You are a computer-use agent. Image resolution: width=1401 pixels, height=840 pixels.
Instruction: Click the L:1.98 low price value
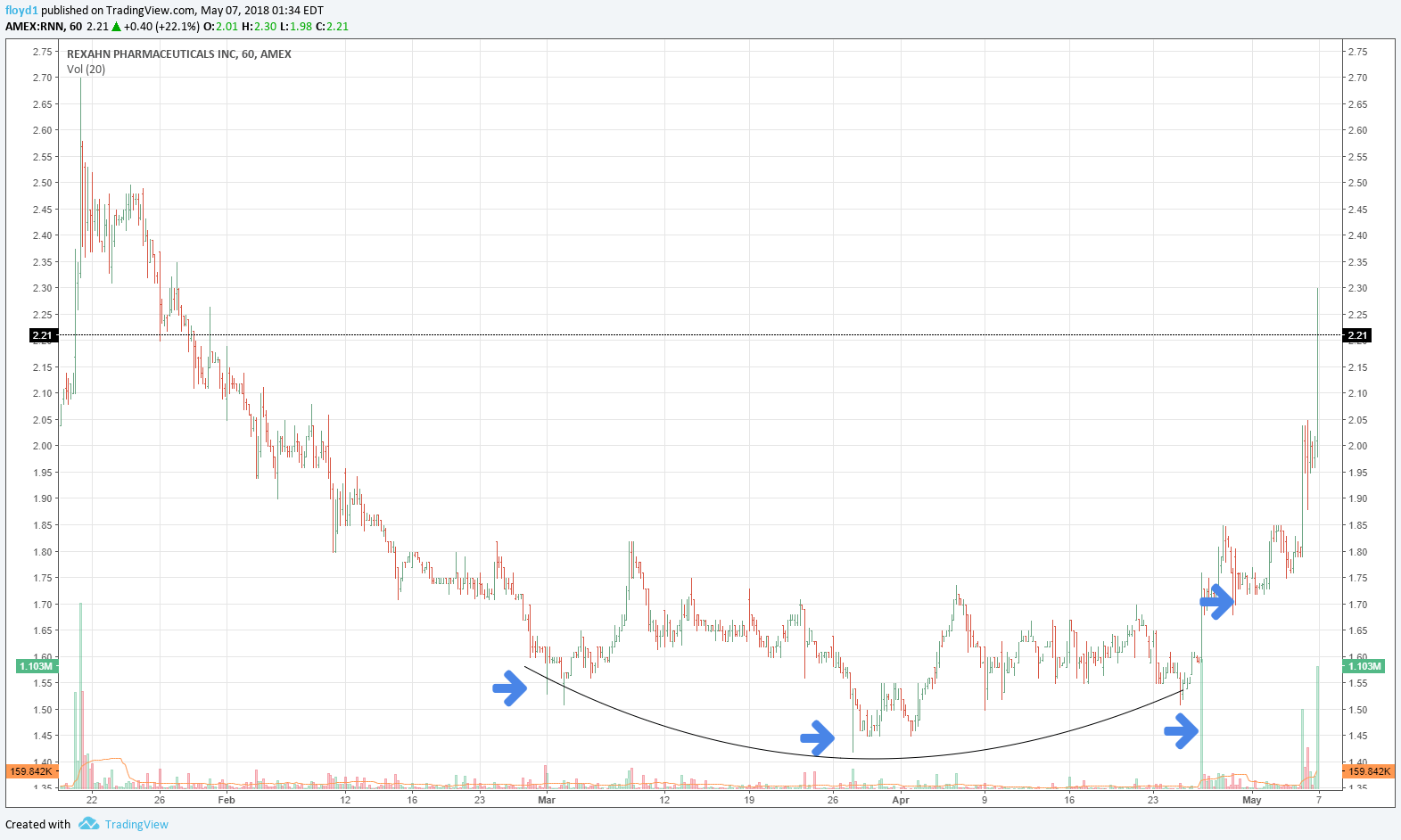click(296, 26)
